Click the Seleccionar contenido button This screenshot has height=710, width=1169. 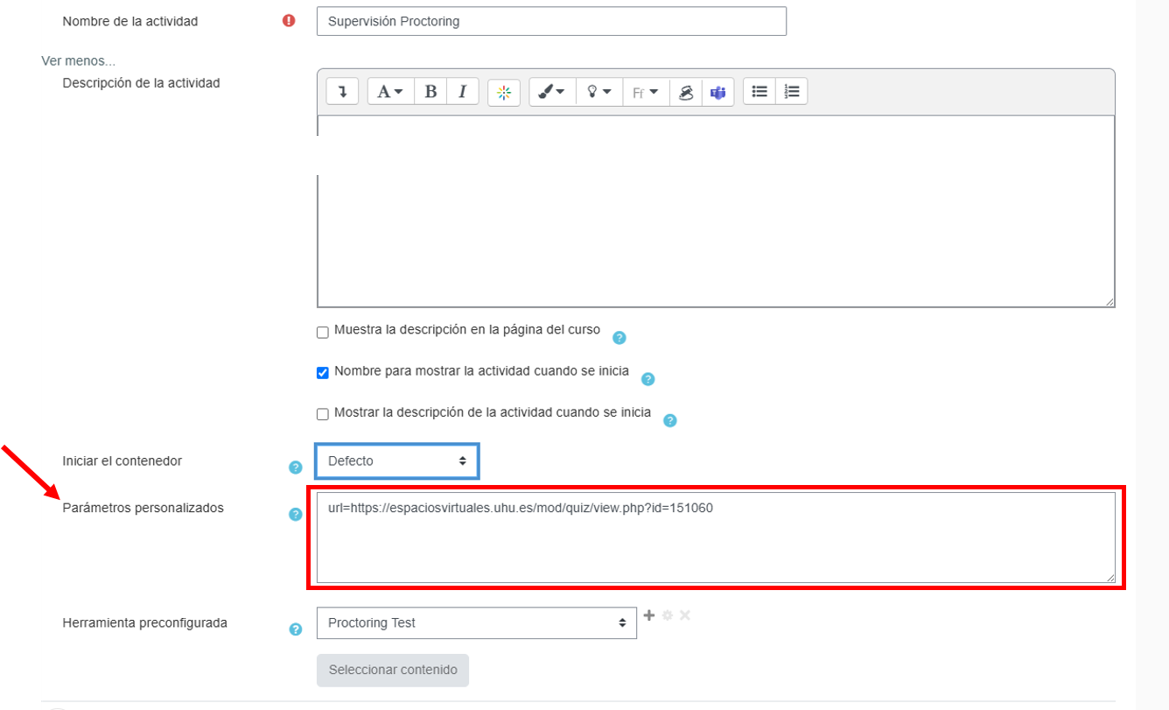tap(393, 670)
